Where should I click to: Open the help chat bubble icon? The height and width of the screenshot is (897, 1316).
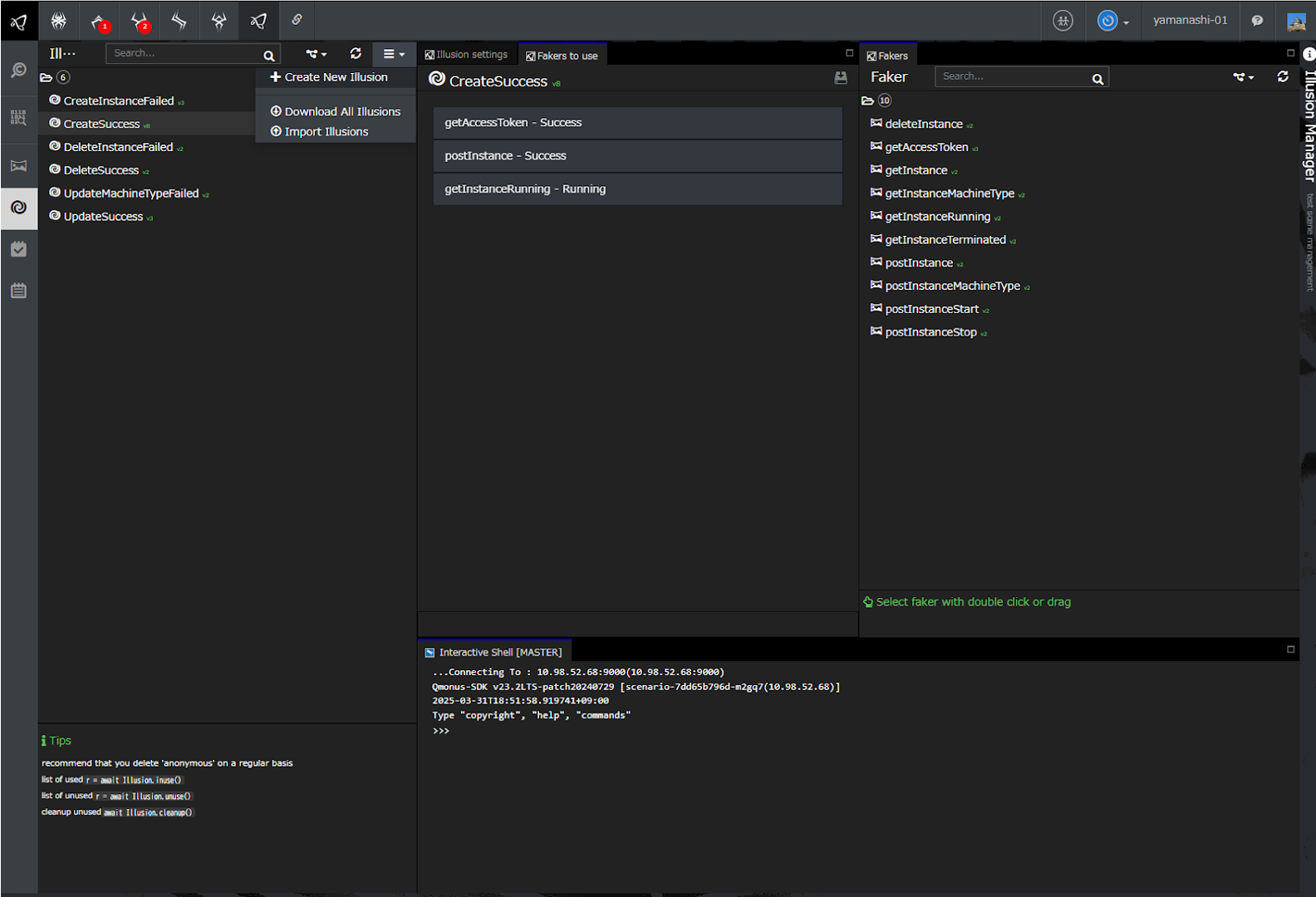coord(1257,21)
